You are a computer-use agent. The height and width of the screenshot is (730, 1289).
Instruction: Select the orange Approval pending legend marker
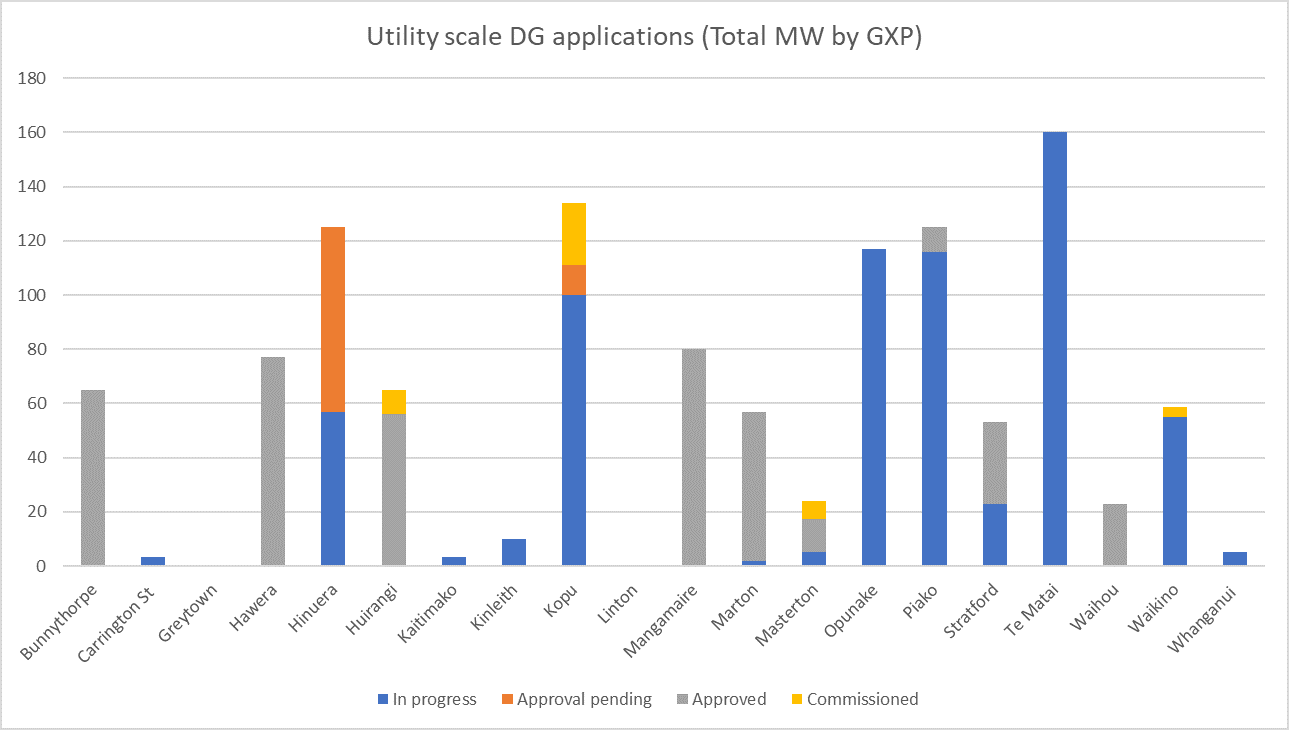tap(510, 699)
